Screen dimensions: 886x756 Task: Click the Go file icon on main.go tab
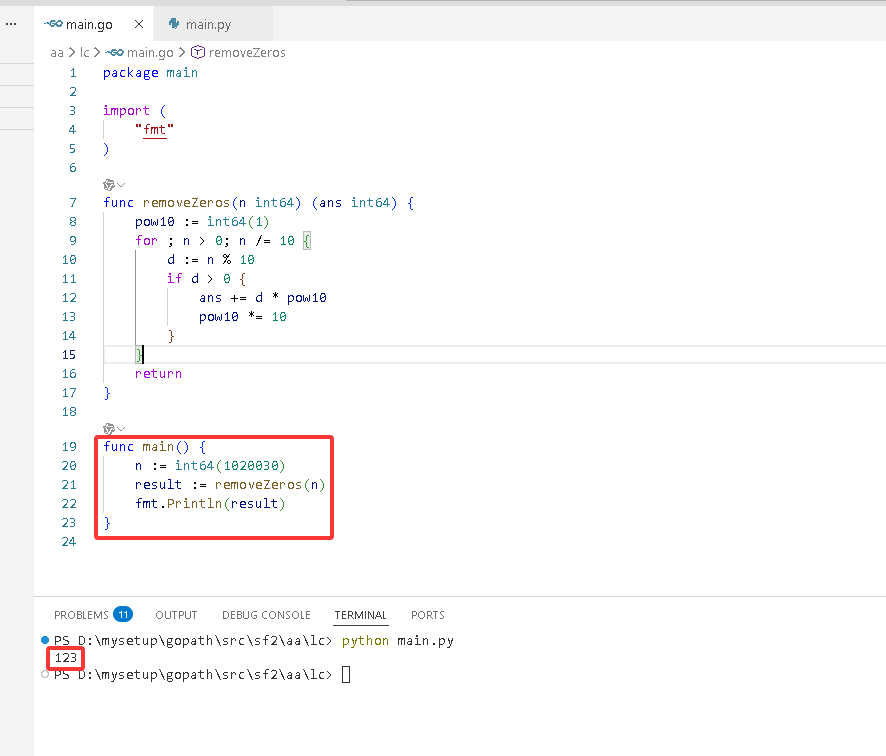pyautogui.click(x=53, y=24)
